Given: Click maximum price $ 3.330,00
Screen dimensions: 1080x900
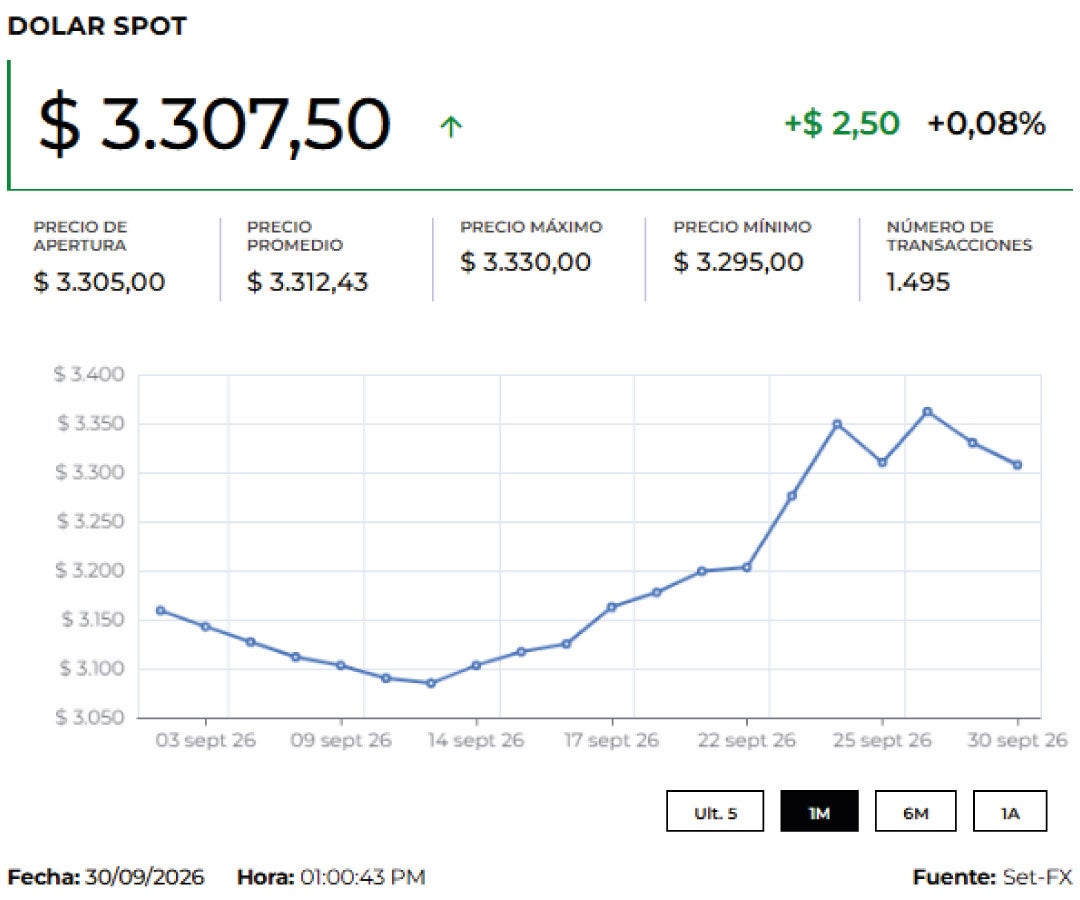Looking at the screenshot, I should pos(526,262).
